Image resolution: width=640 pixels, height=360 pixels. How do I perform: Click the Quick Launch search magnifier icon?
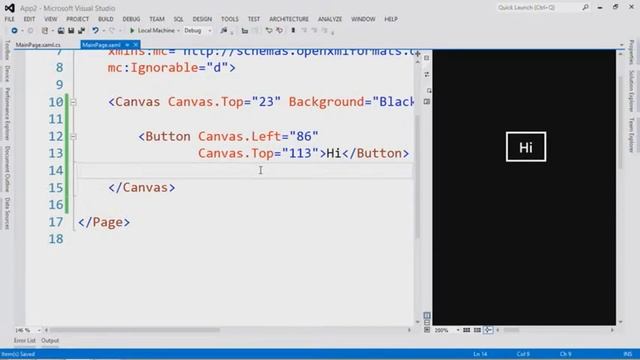(585, 7)
